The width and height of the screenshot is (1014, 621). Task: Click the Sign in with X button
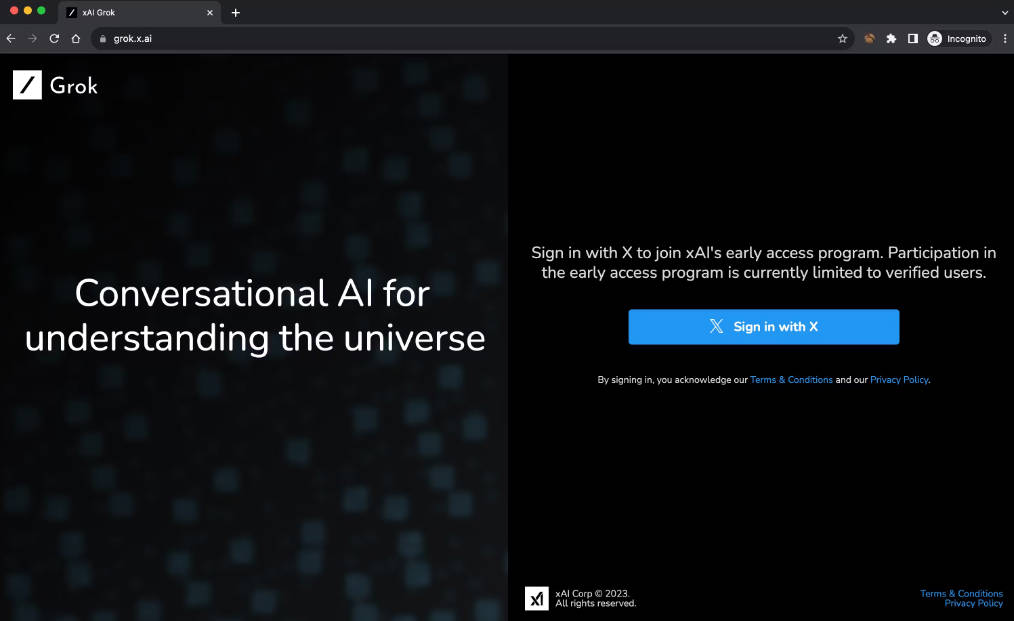763,326
